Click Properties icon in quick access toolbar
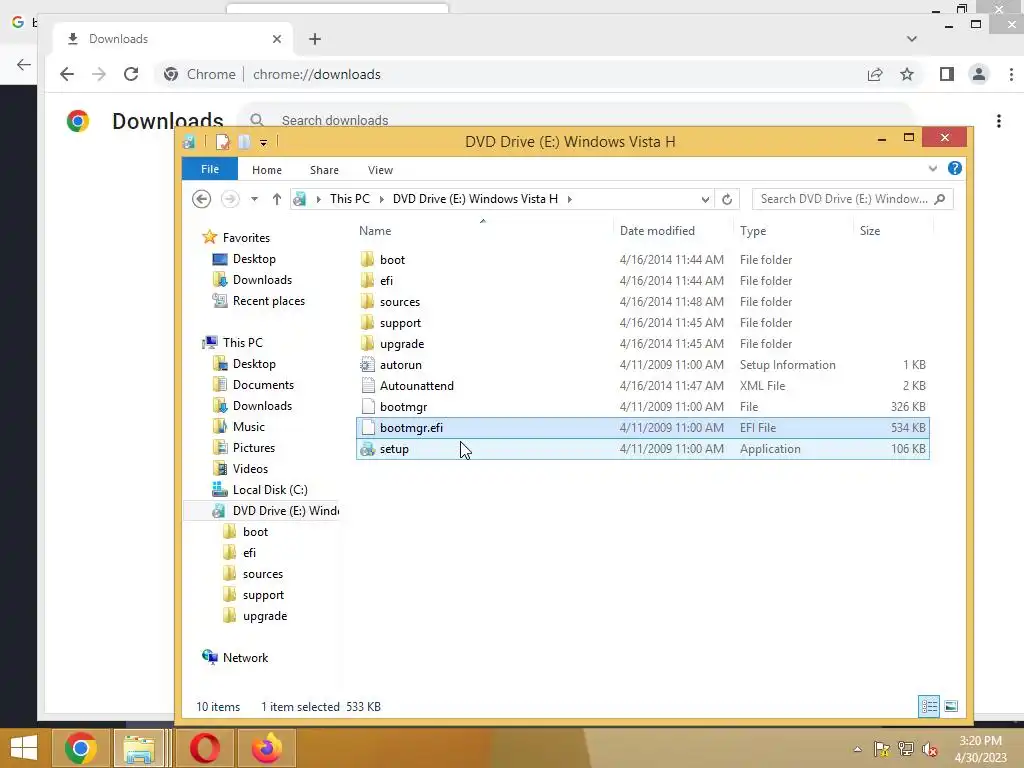The width and height of the screenshot is (1024, 768). pyautogui.click(x=222, y=142)
